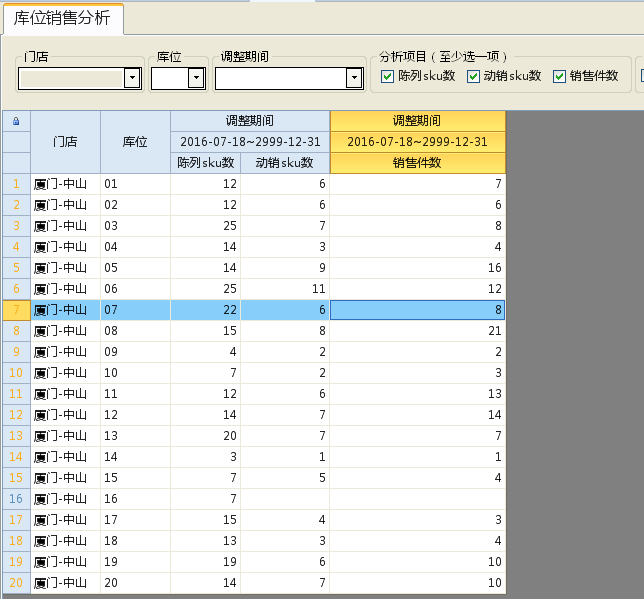Click 销售件数 value 16 in row 5
644x599 pixels.
click(x=418, y=268)
